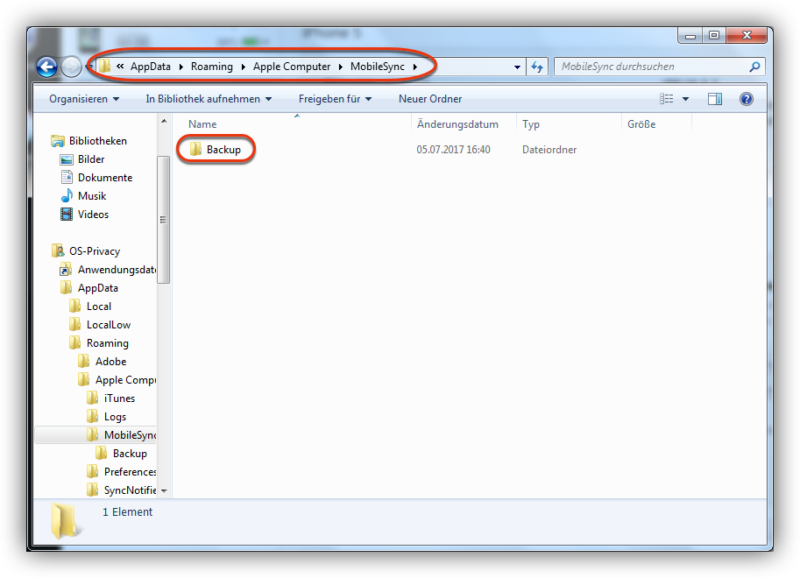Select the Backup folder in file list
Image resolution: width=800 pixels, height=578 pixels.
click(x=223, y=149)
